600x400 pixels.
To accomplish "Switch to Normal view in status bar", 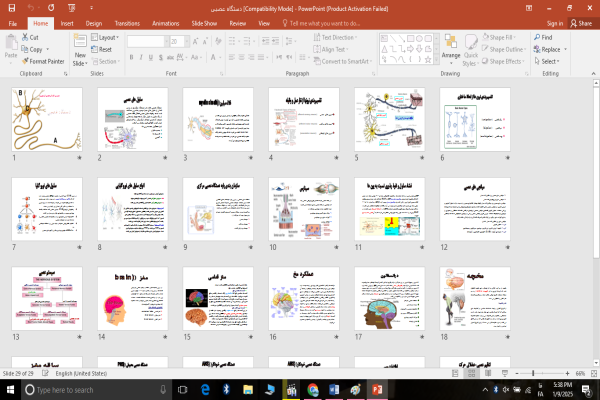I will (x=452, y=373).
